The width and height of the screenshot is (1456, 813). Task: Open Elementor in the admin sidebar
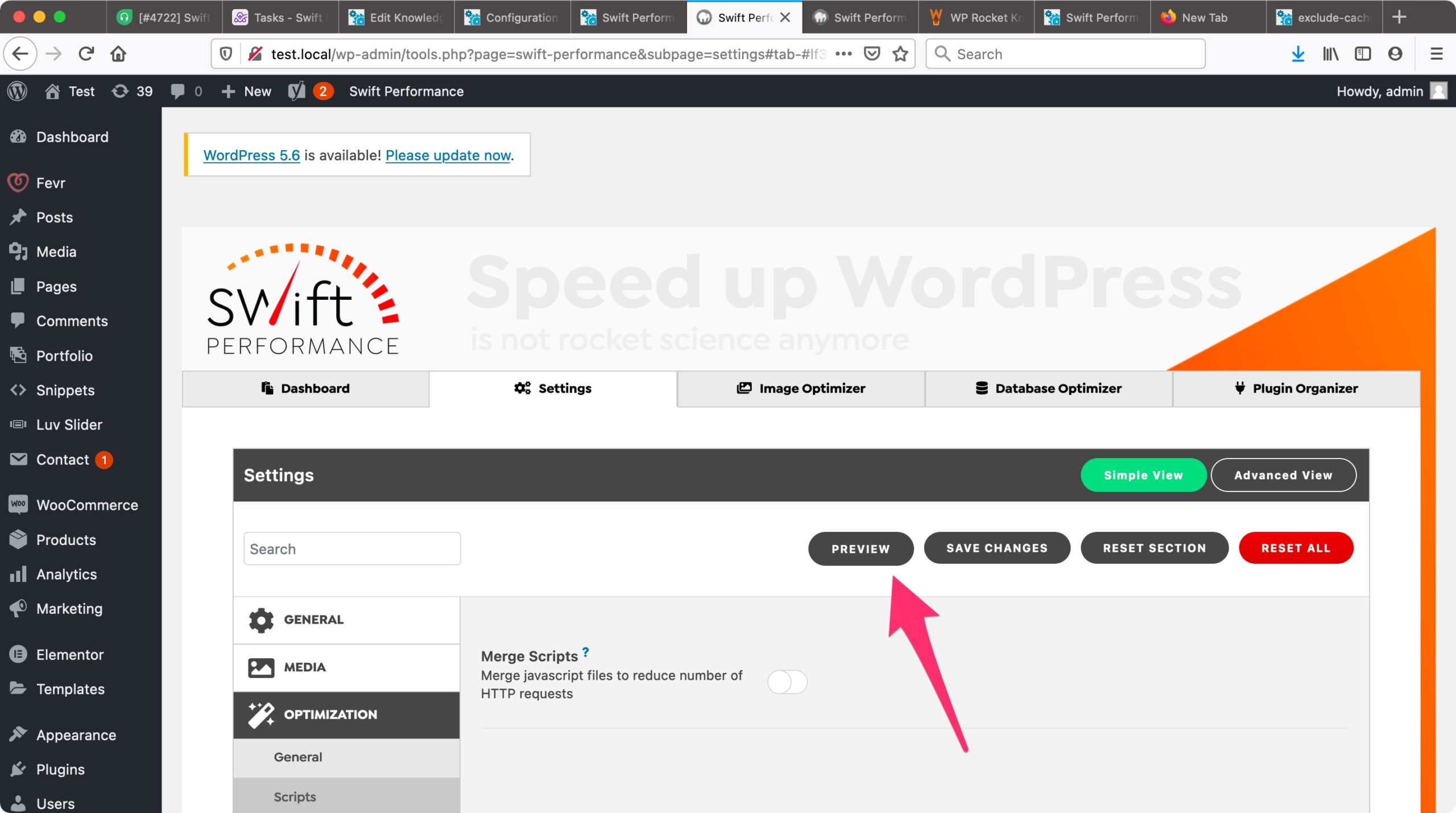point(81,655)
